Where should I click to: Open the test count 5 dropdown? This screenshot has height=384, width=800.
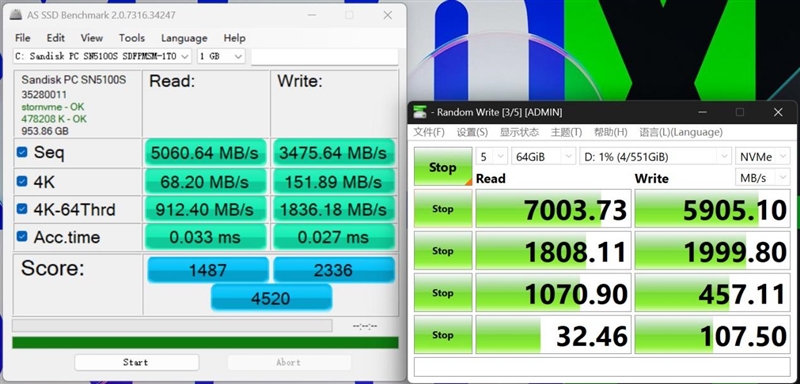(x=491, y=157)
